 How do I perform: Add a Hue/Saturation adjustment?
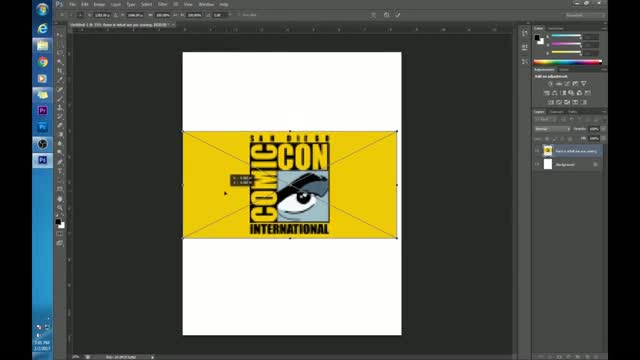[x=546, y=93]
